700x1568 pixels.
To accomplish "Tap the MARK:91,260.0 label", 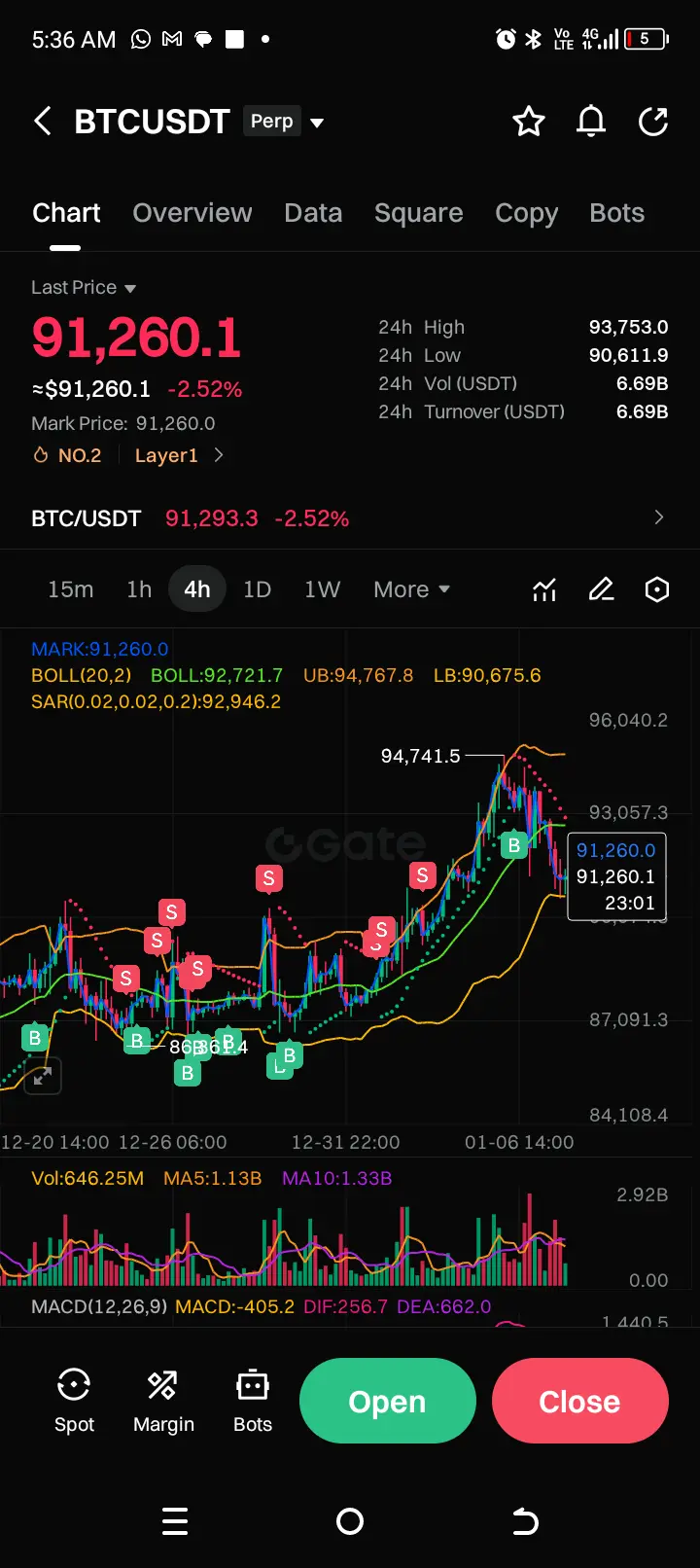I will [100, 649].
